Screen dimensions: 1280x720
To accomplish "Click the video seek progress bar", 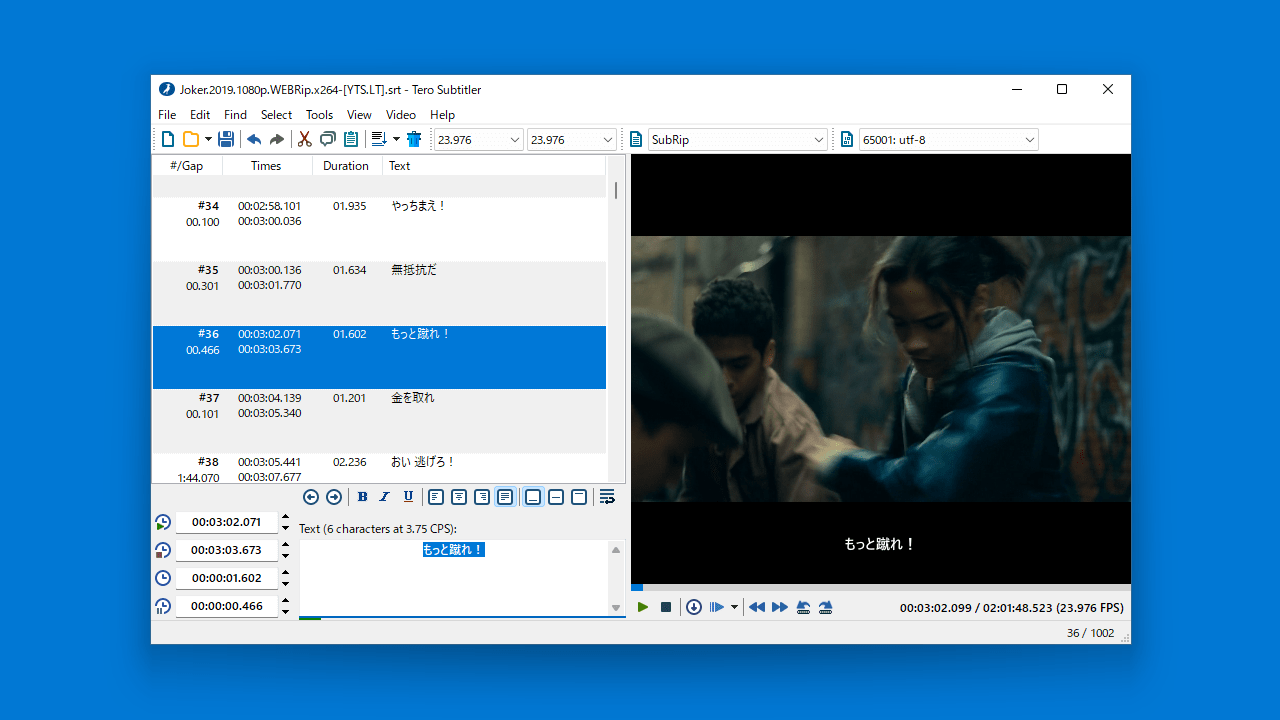I will [x=881, y=588].
